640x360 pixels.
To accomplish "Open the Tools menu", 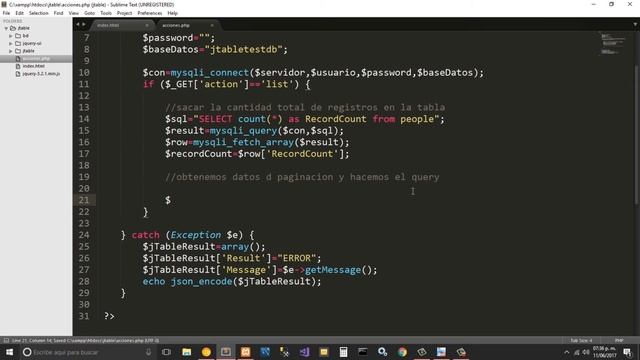I will pyautogui.click(x=106, y=13).
